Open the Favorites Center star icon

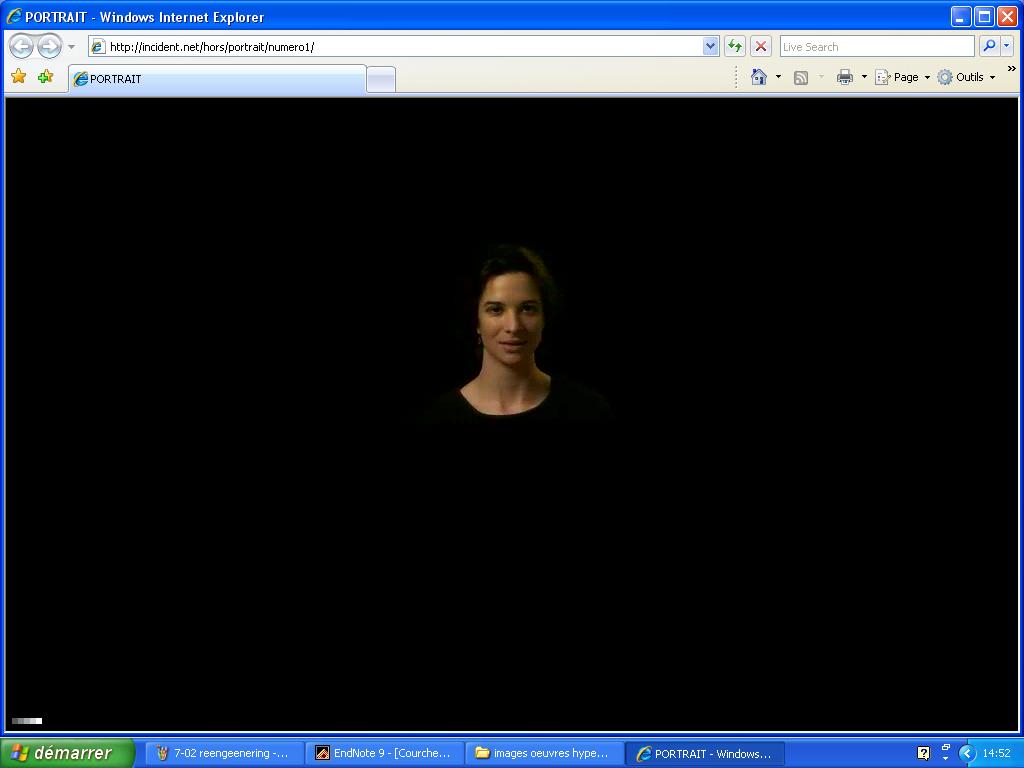coord(18,77)
